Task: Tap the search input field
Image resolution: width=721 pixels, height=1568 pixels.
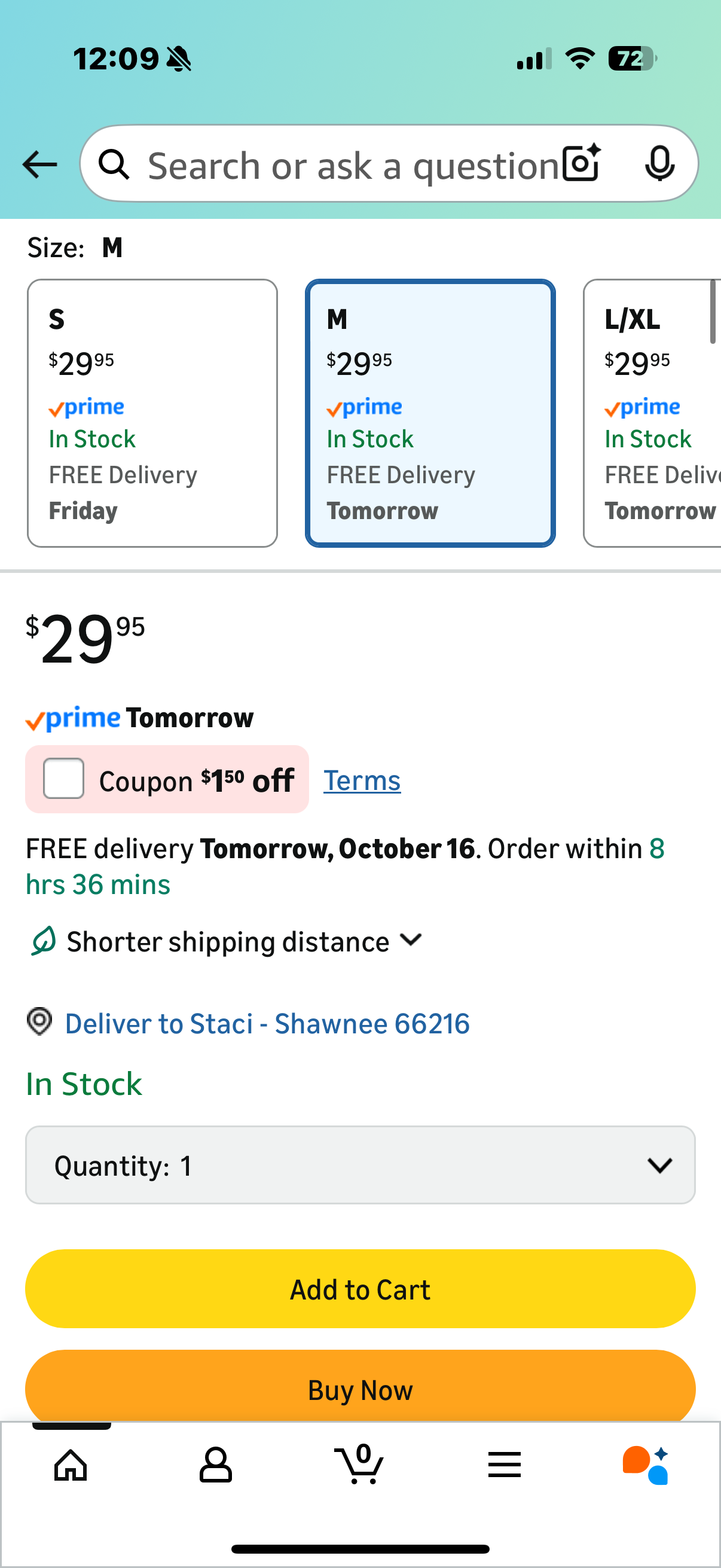Action: click(353, 165)
